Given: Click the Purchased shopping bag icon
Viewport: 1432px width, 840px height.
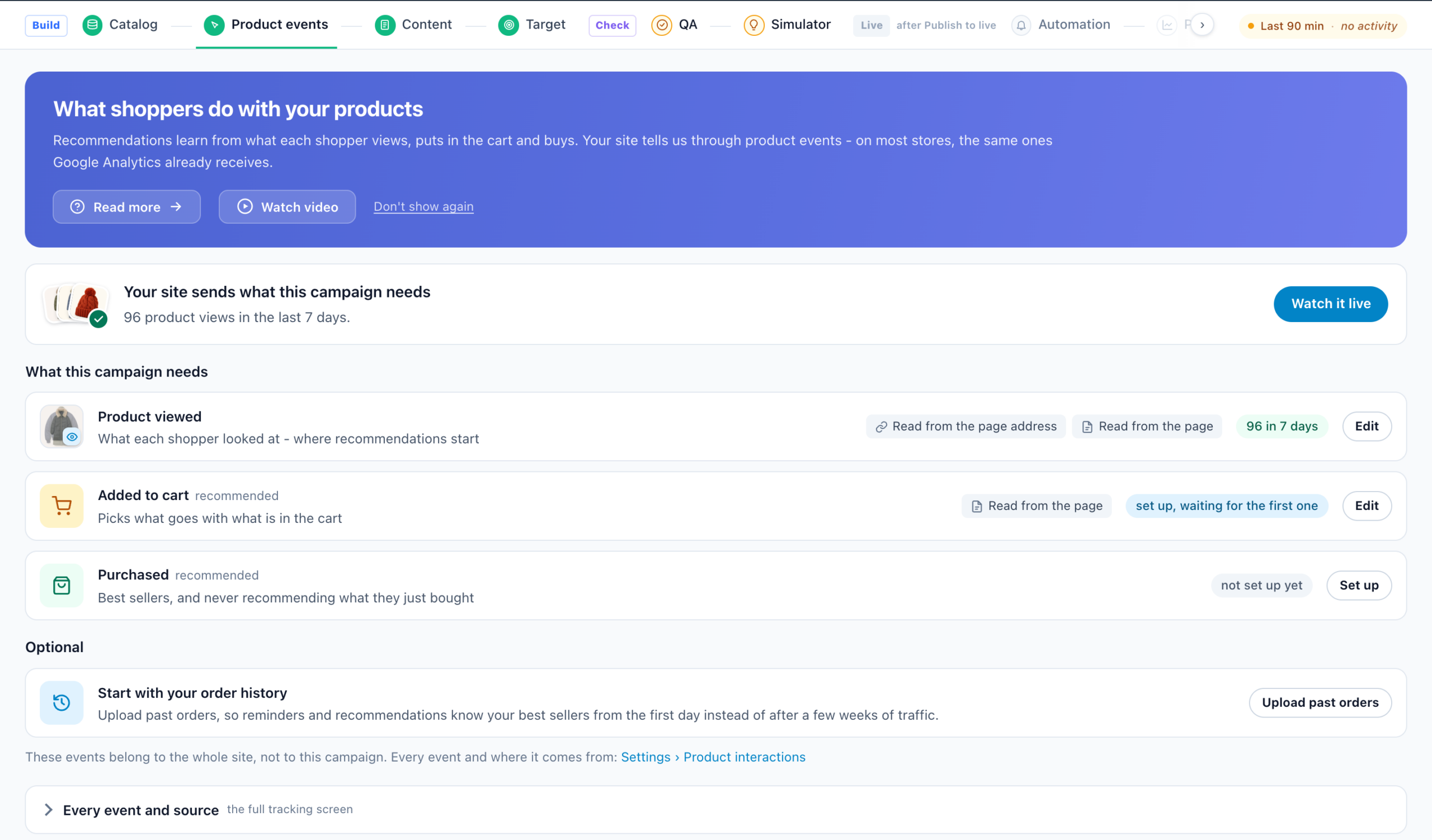Looking at the screenshot, I should [62, 585].
